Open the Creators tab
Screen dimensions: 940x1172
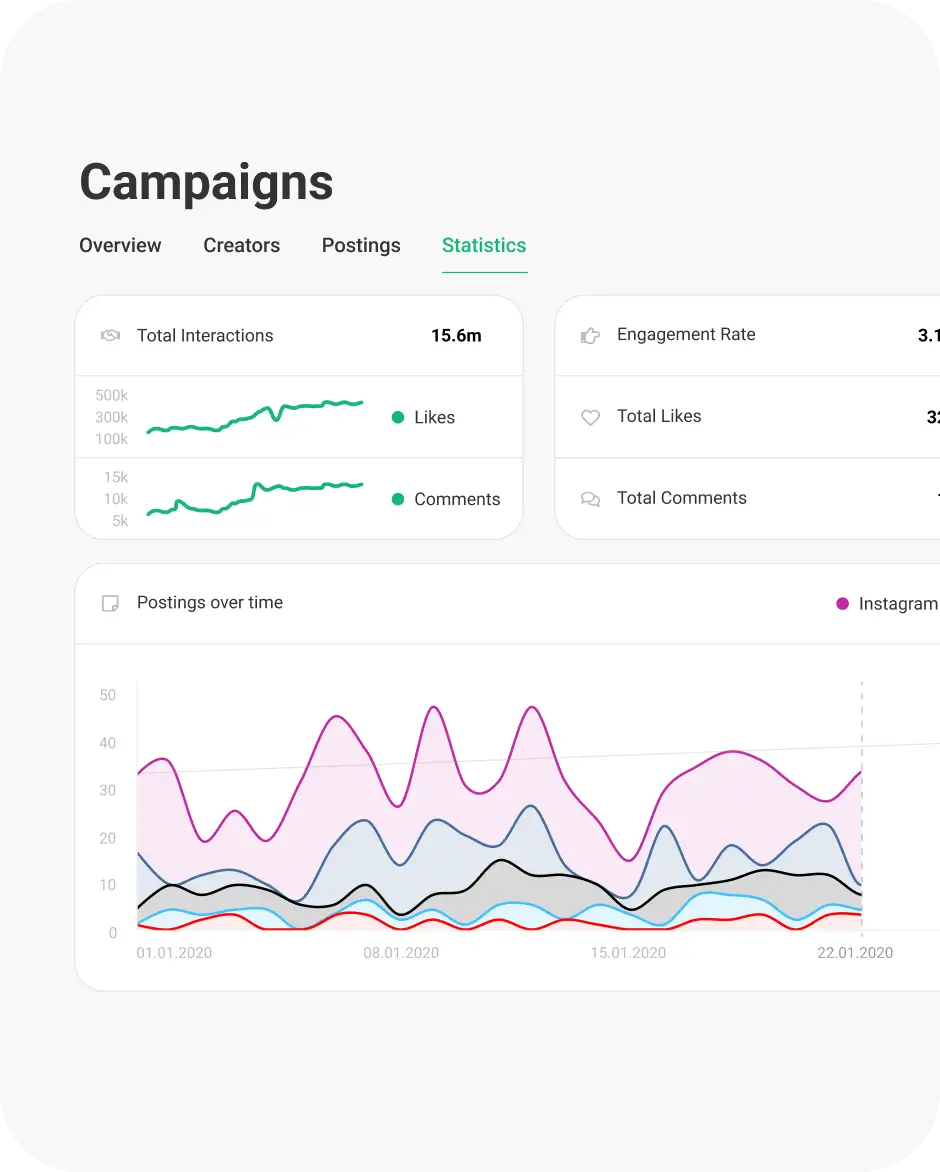pyautogui.click(x=241, y=245)
